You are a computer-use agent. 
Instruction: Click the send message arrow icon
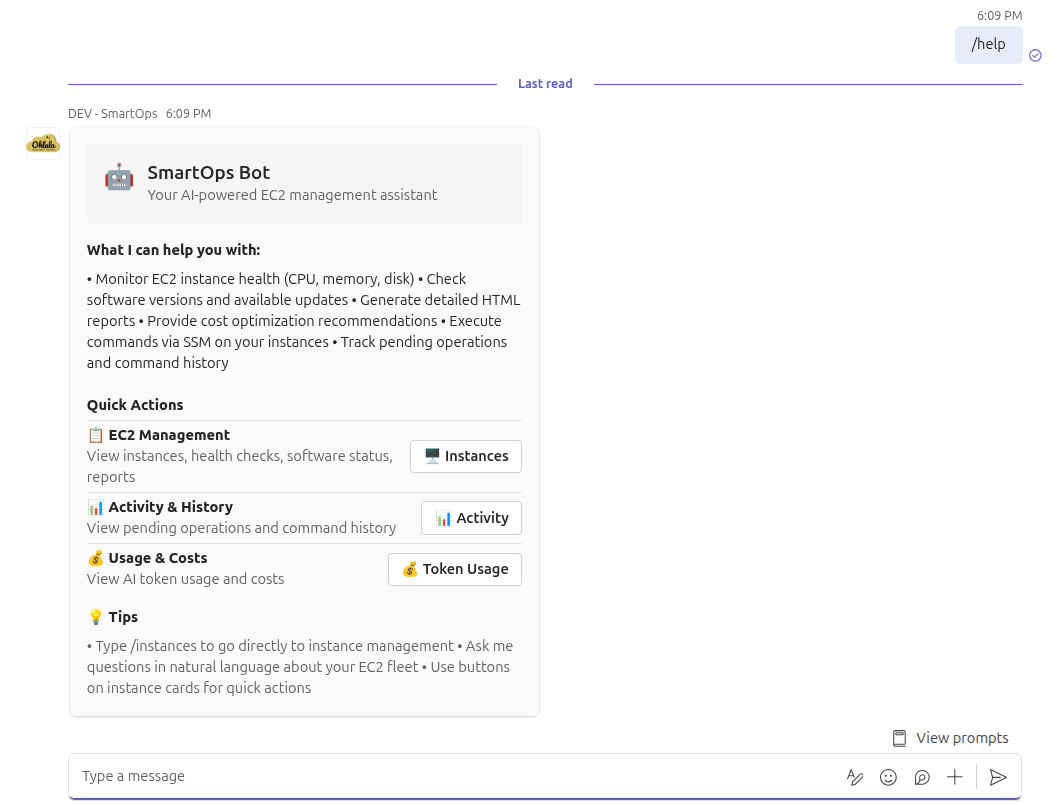click(x=998, y=777)
